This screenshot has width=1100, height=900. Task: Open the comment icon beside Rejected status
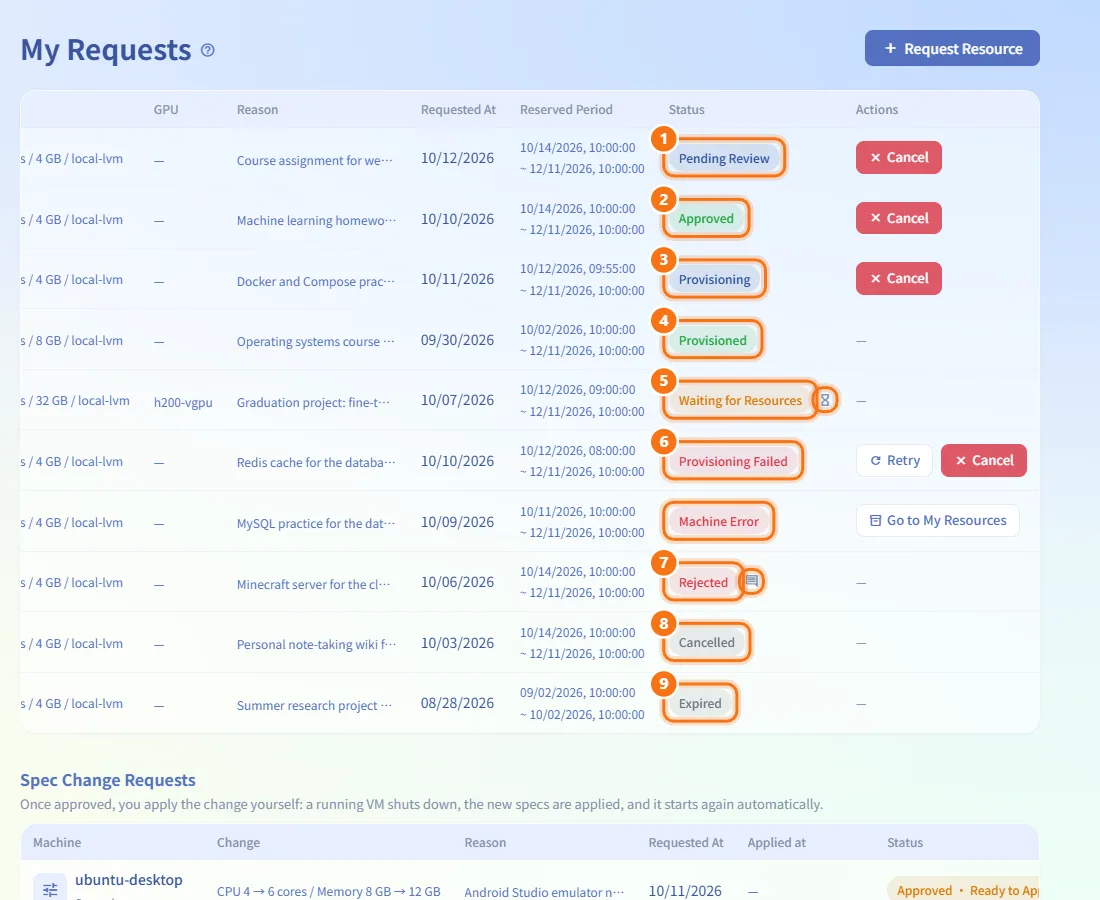point(752,580)
